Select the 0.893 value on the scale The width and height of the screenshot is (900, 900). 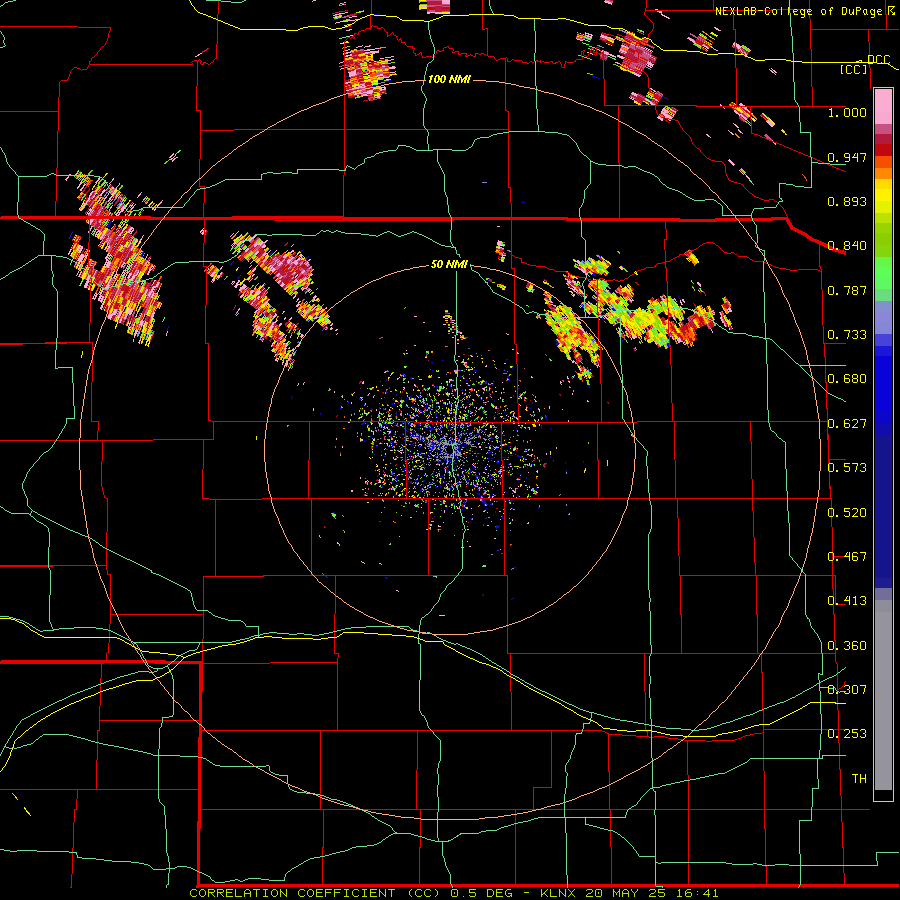point(847,201)
